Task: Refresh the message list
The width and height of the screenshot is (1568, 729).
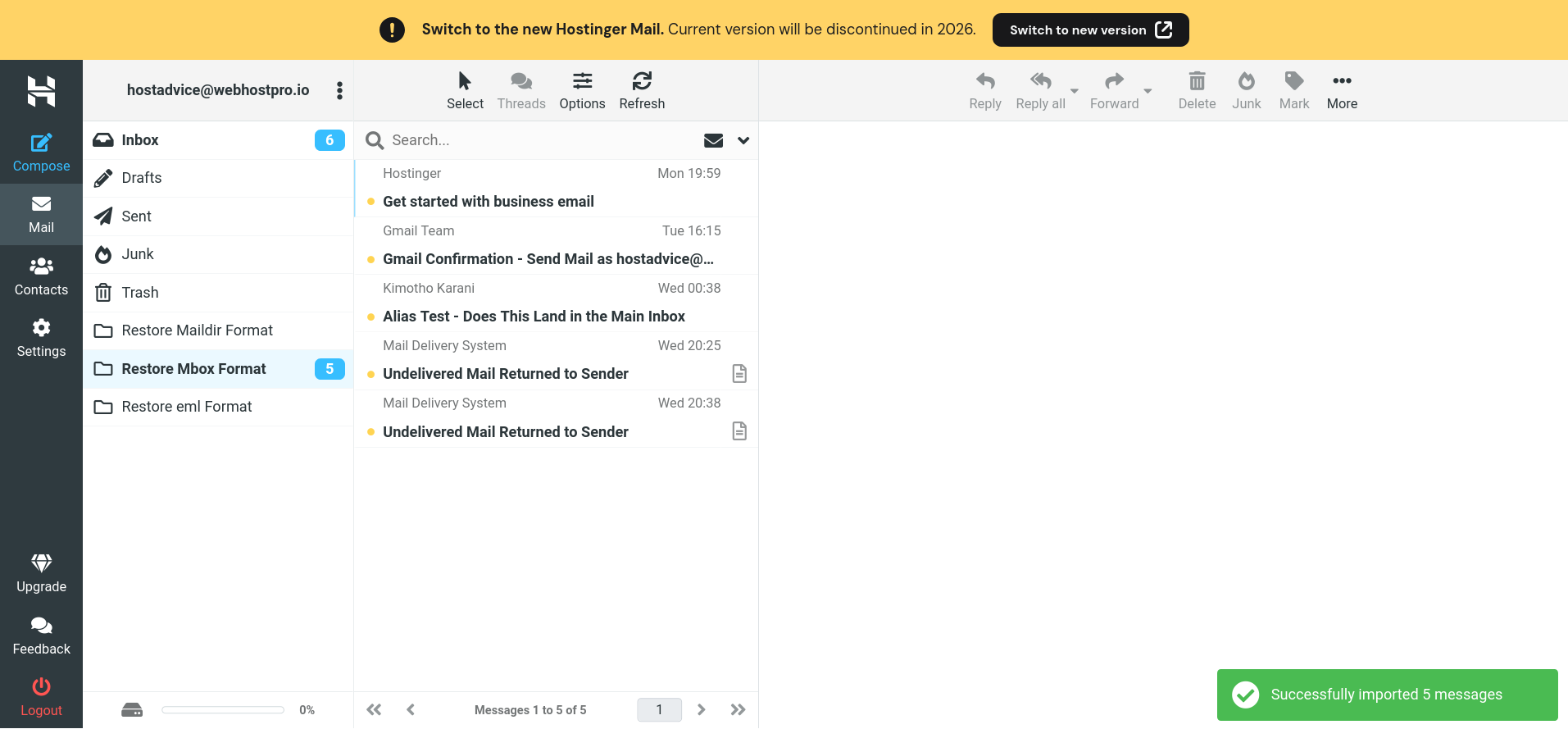Action: 642,90
